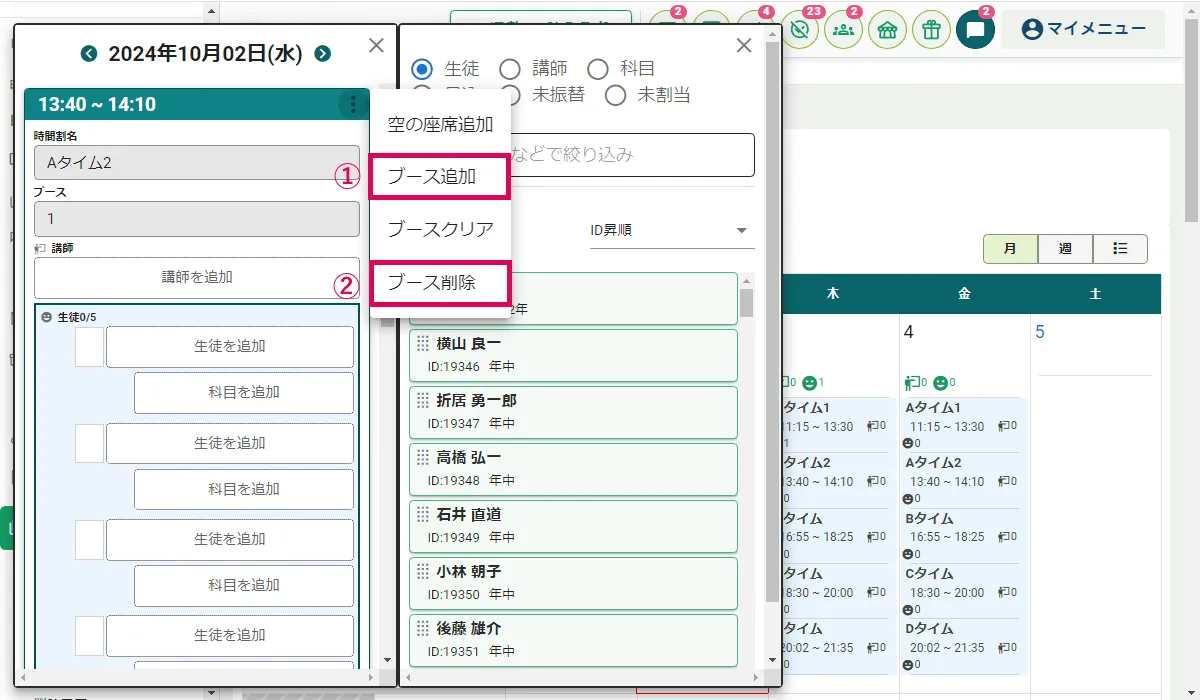Open Friday's Aタイム2 13:40 ~ 14:10 slot
1200x700 pixels.
(964, 480)
